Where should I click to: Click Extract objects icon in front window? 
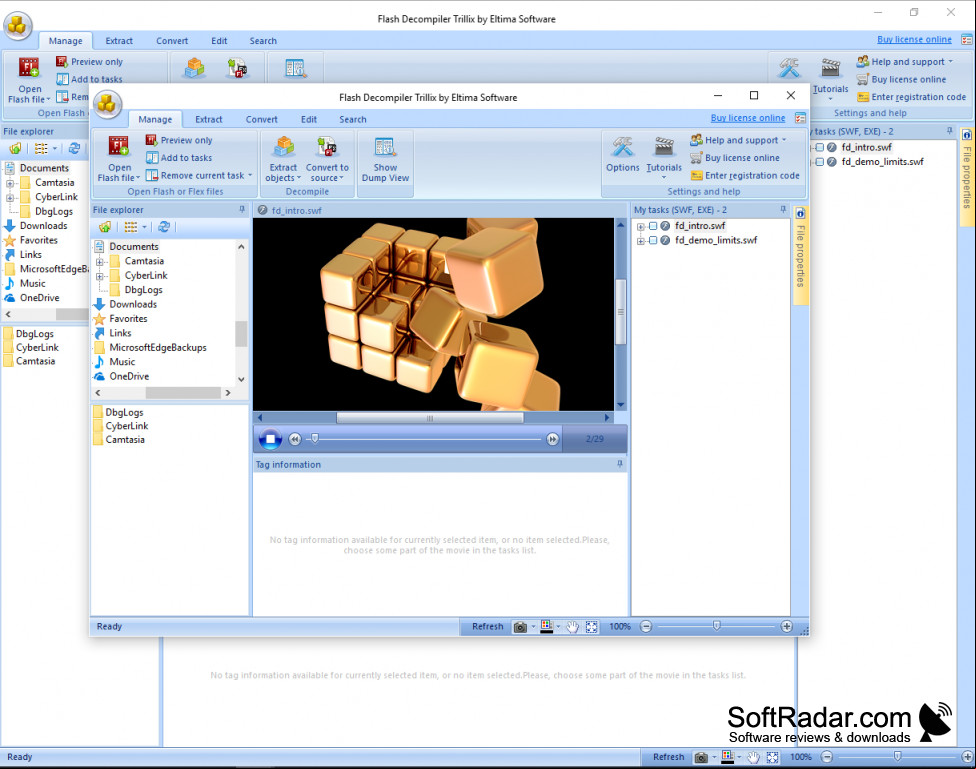pyautogui.click(x=284, y=147)
